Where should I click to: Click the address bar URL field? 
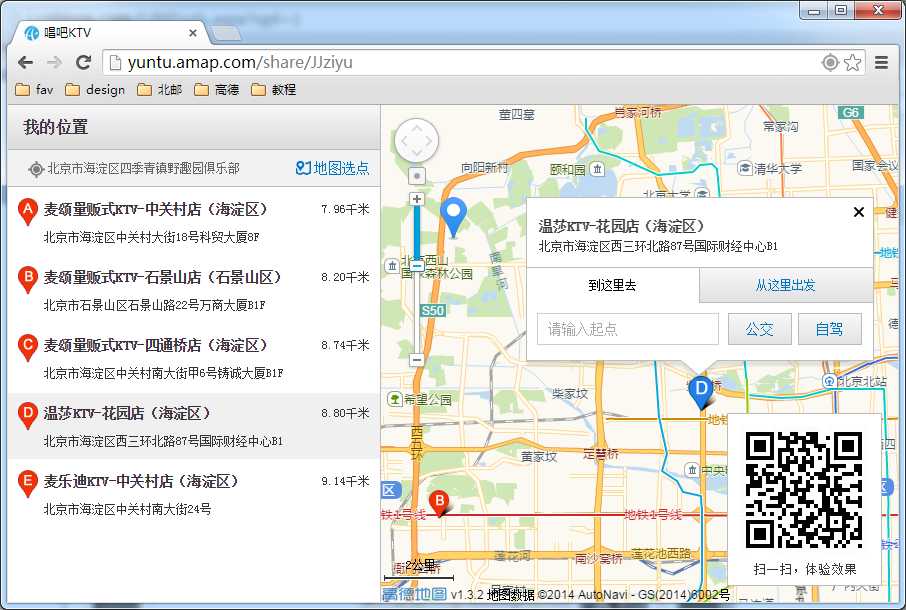(462, 62)
